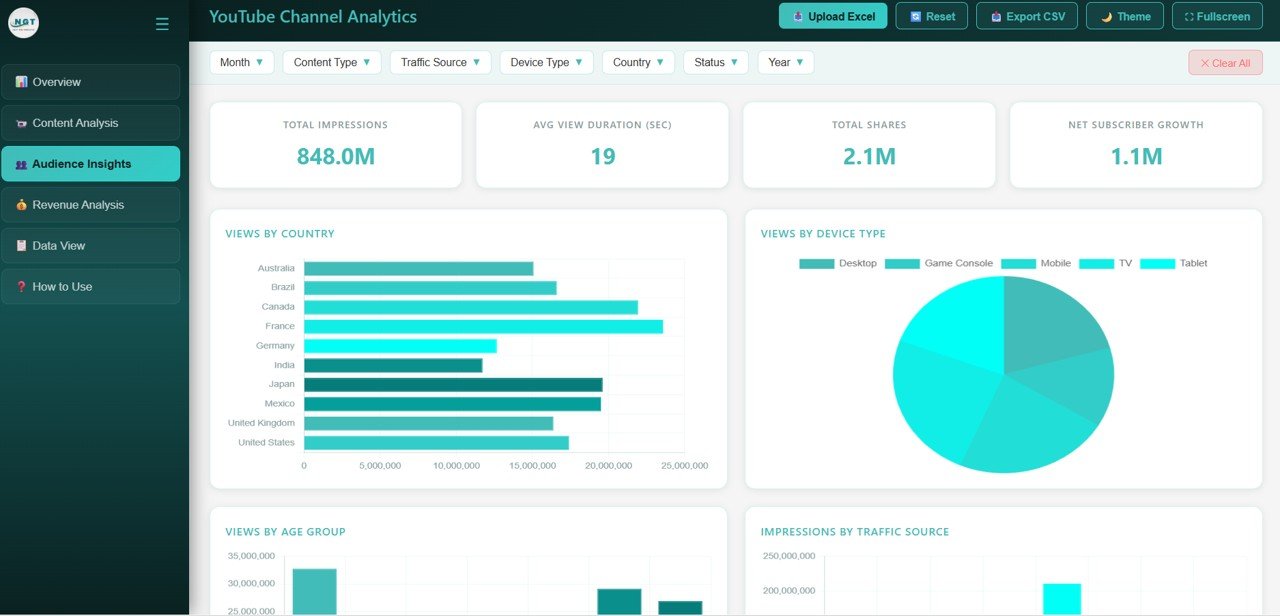Open the Upload Excel button's upload icon
Screen dimensions: 1280x616
click(798, 16)
